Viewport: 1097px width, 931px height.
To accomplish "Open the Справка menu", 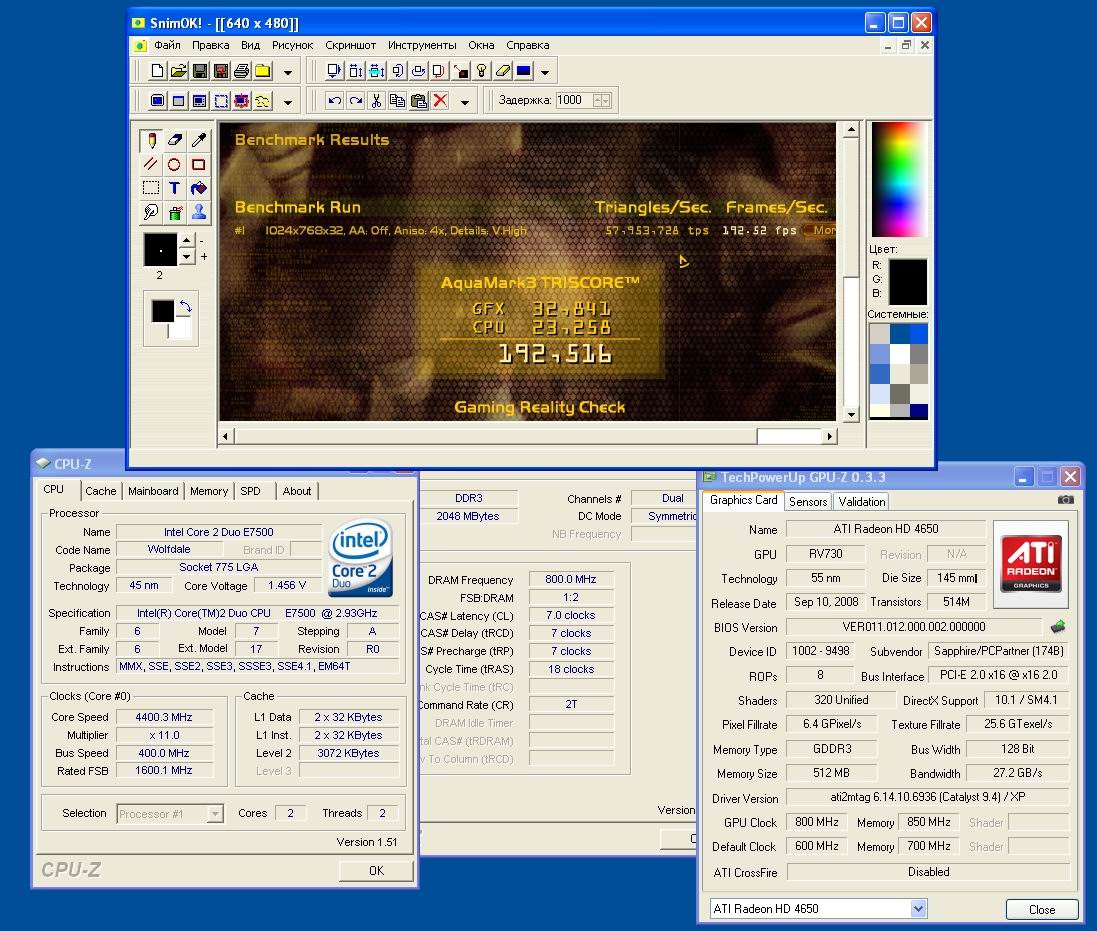I will 528,45.
